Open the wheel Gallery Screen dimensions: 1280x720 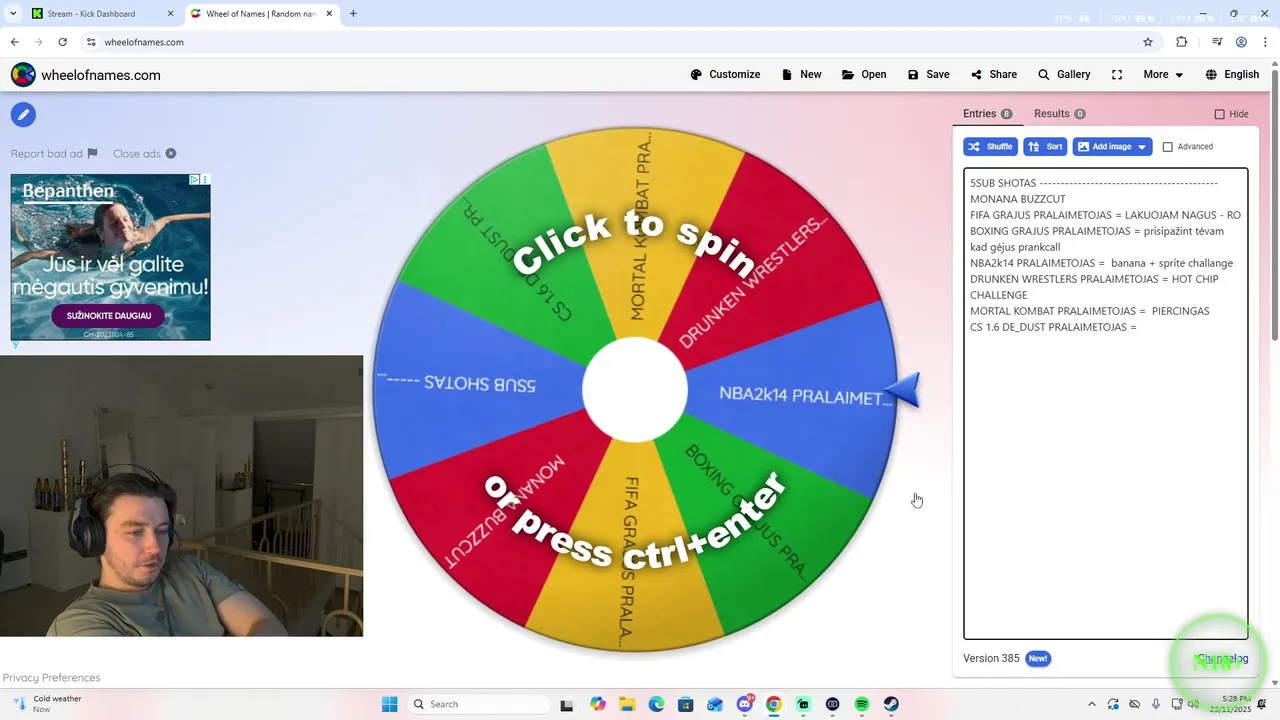point(1064,74)
